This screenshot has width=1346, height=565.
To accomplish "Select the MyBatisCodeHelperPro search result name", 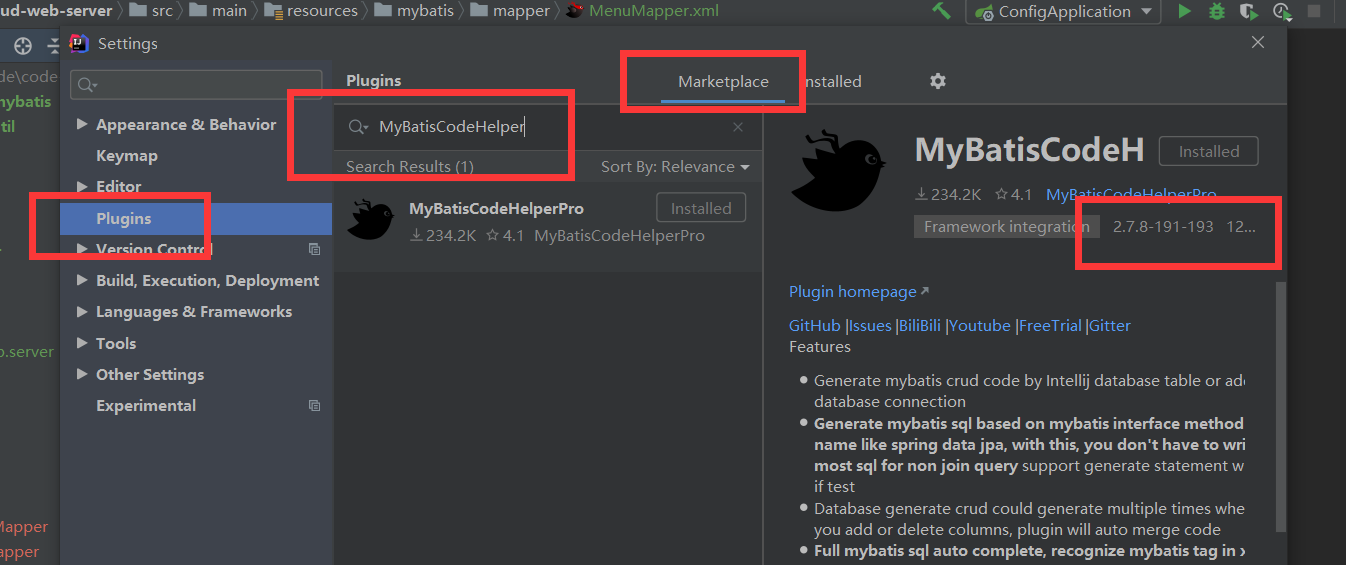I will pyautogui.click(x=496, y=208).
